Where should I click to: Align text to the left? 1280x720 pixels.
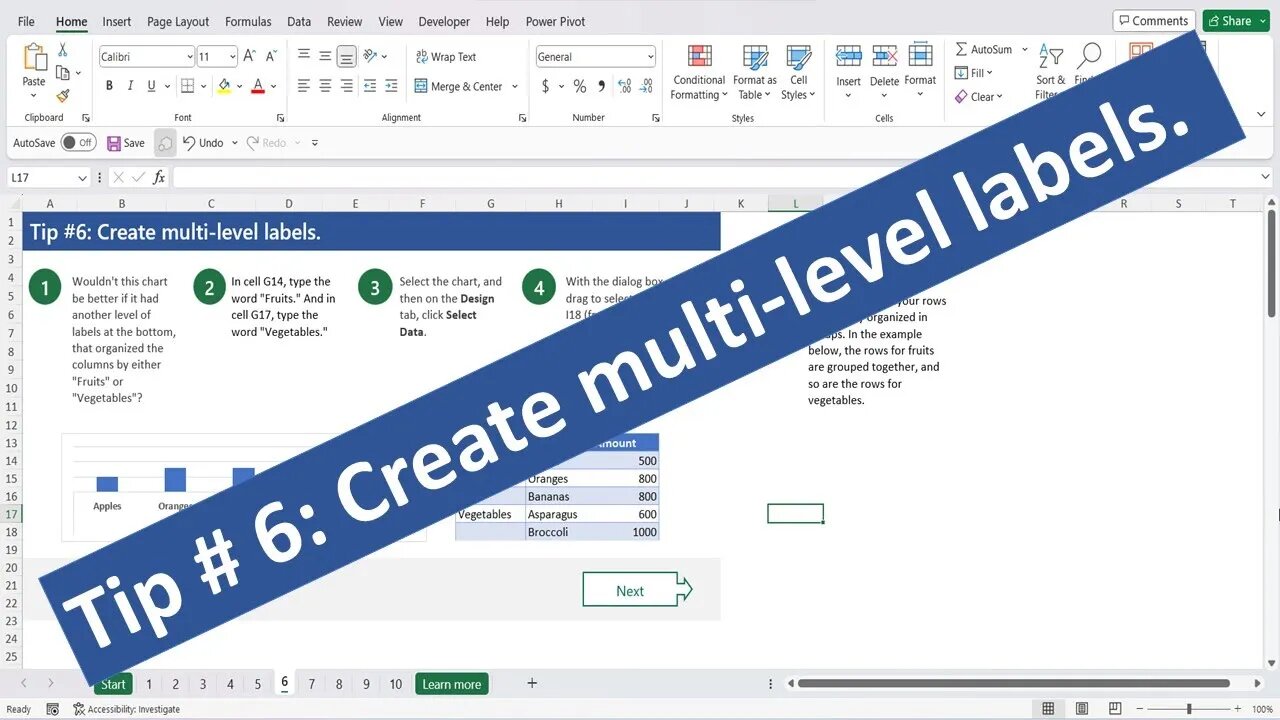pyautogui.click(x=304, y=87)
